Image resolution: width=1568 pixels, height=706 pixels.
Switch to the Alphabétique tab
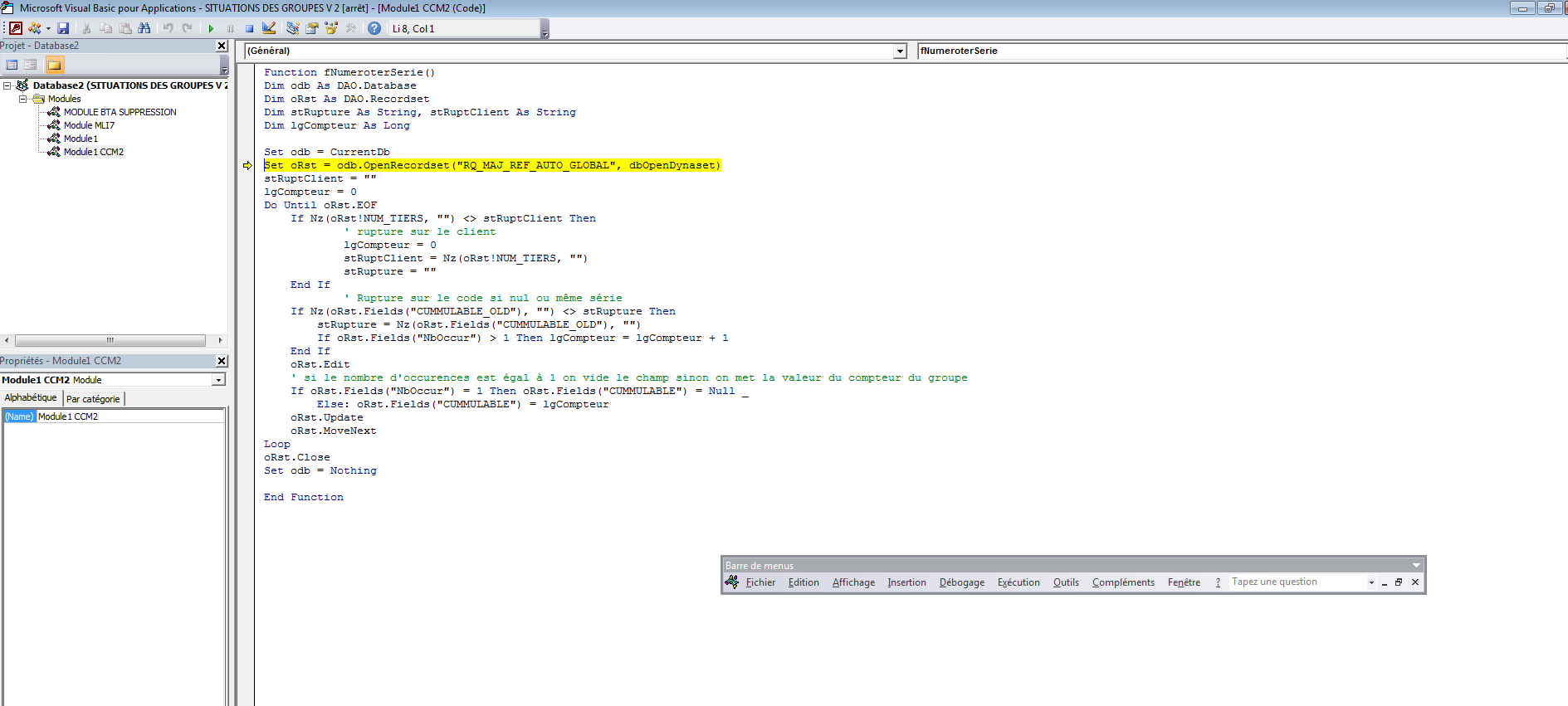coord(31,397)
